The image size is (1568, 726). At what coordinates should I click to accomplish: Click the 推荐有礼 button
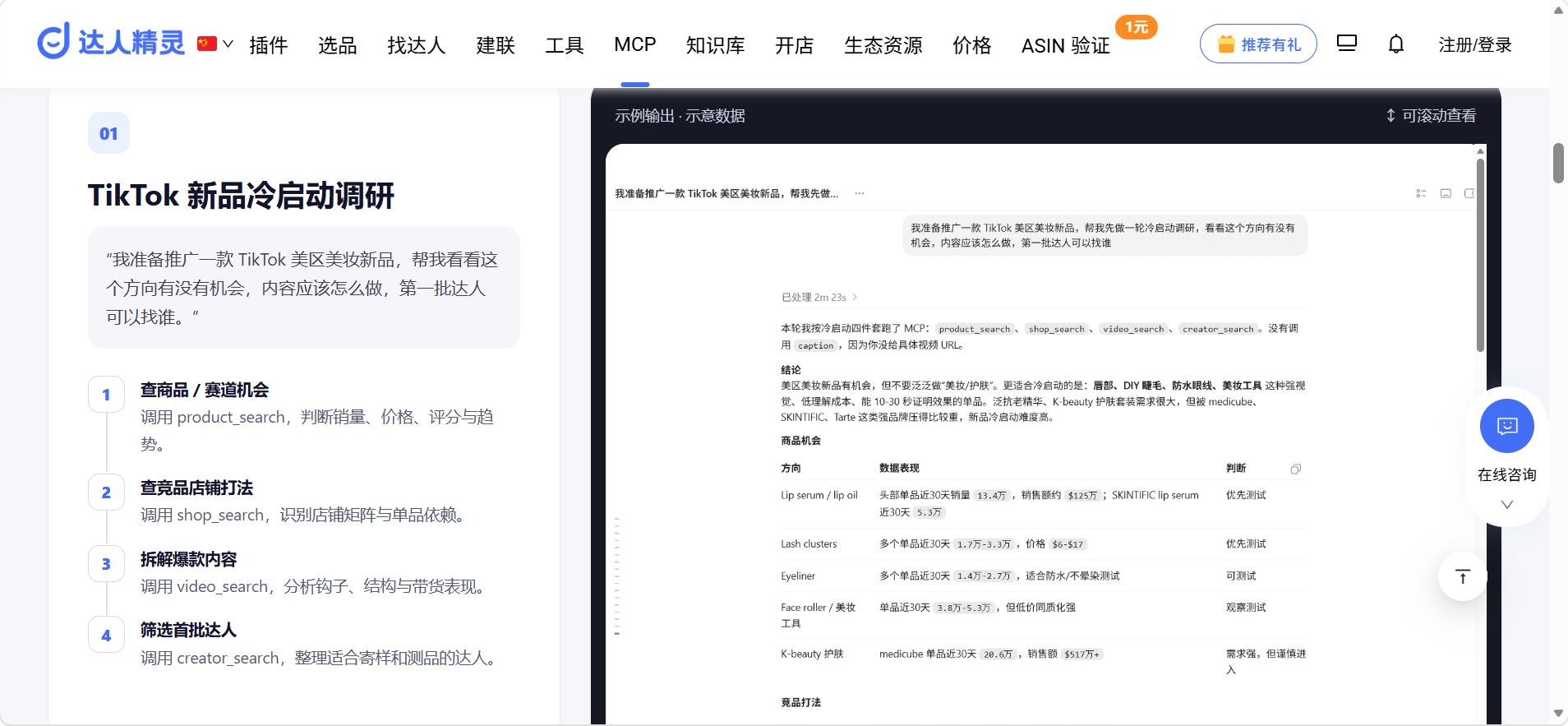coord(1258,44)
